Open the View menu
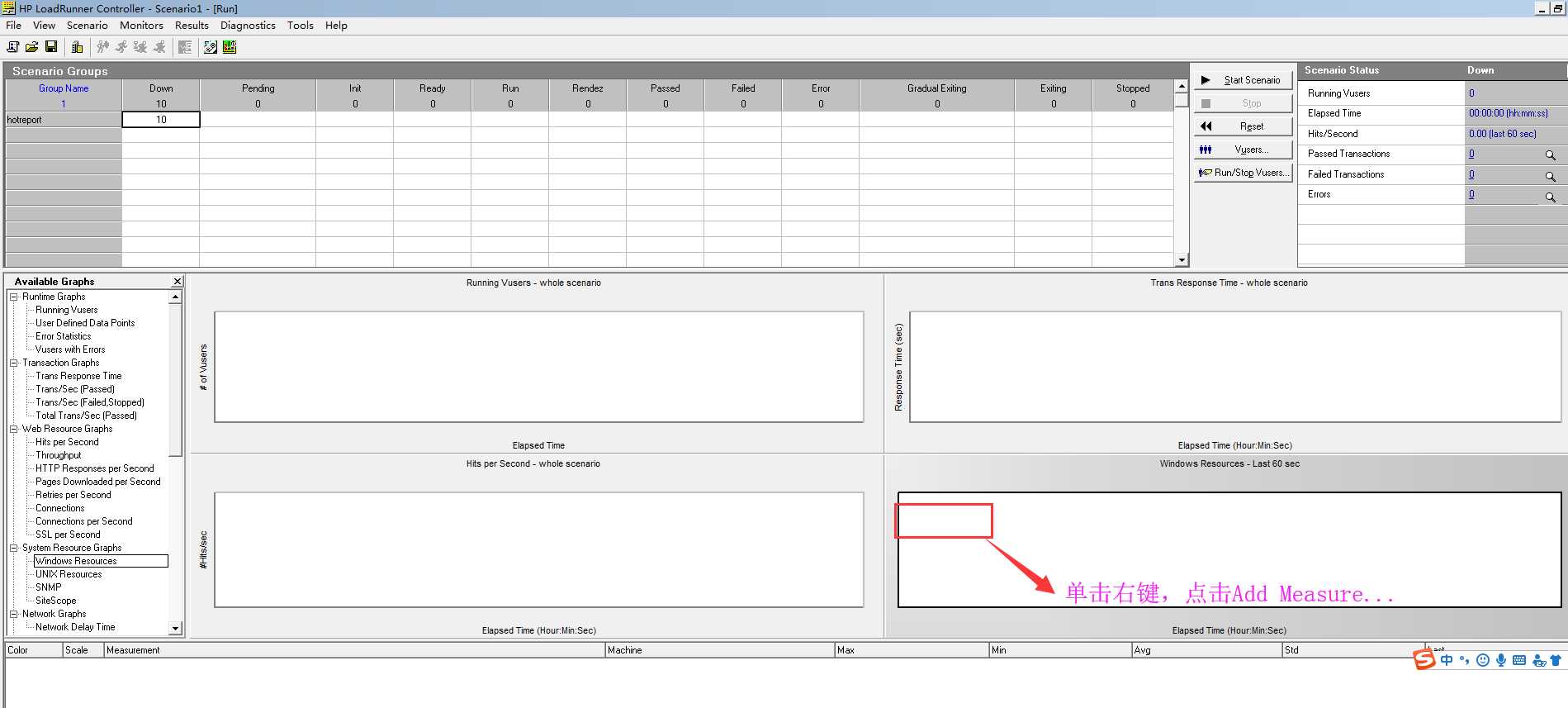The height and width of the screenshot is (708, 1568). tap(45, 26)
